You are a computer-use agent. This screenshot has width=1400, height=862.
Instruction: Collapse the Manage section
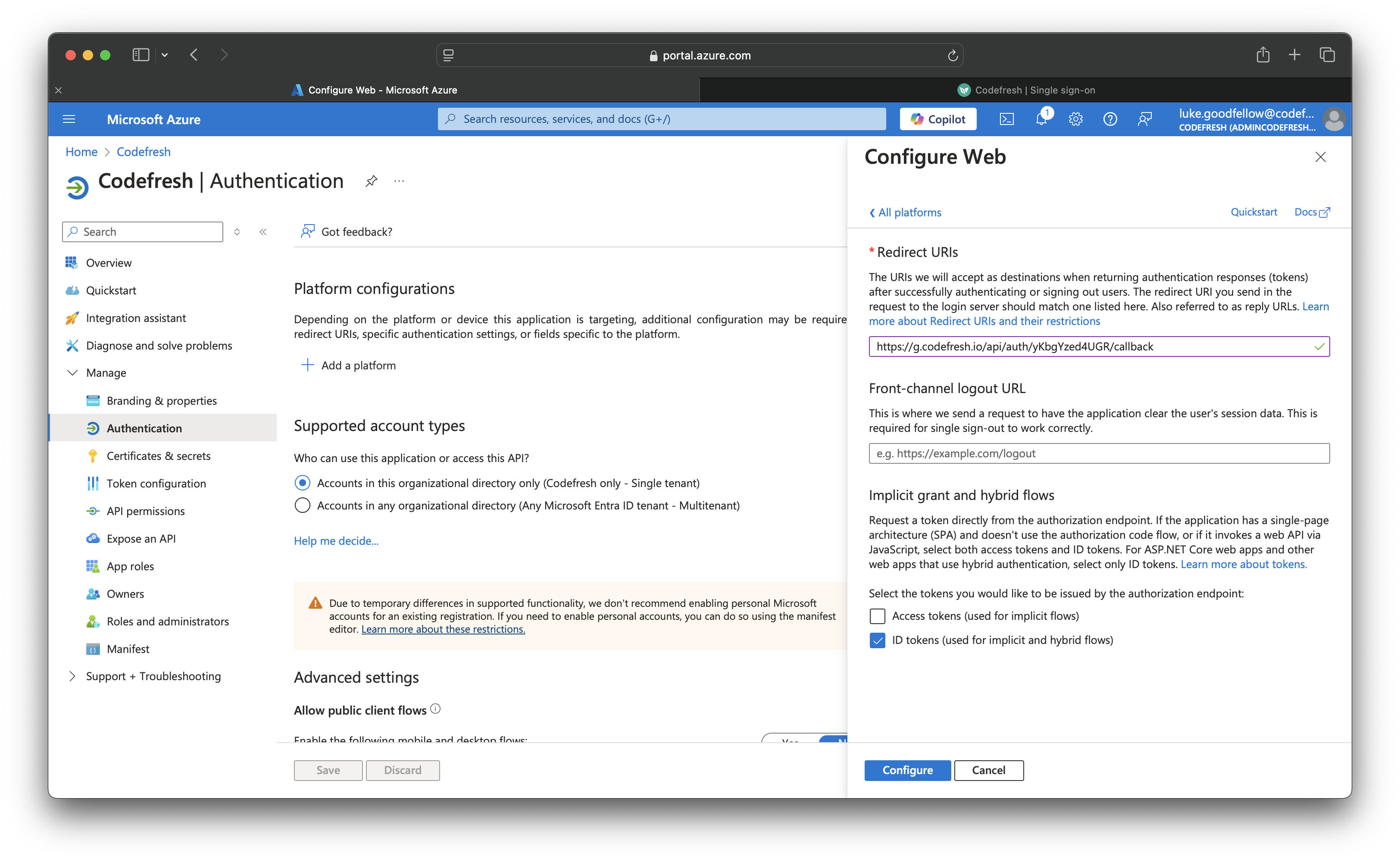pyautogui.click(x=72, y=373)
